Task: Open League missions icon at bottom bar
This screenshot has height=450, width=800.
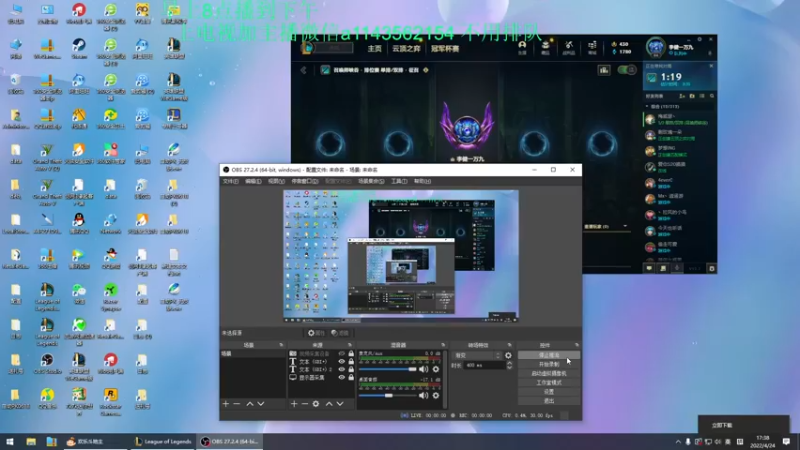Action: click(663, 268)
